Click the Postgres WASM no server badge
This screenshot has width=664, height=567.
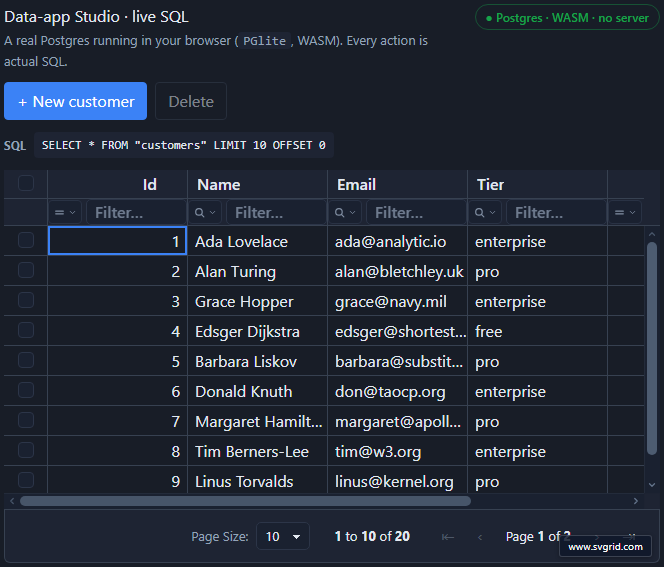click(x=567, y=18)
